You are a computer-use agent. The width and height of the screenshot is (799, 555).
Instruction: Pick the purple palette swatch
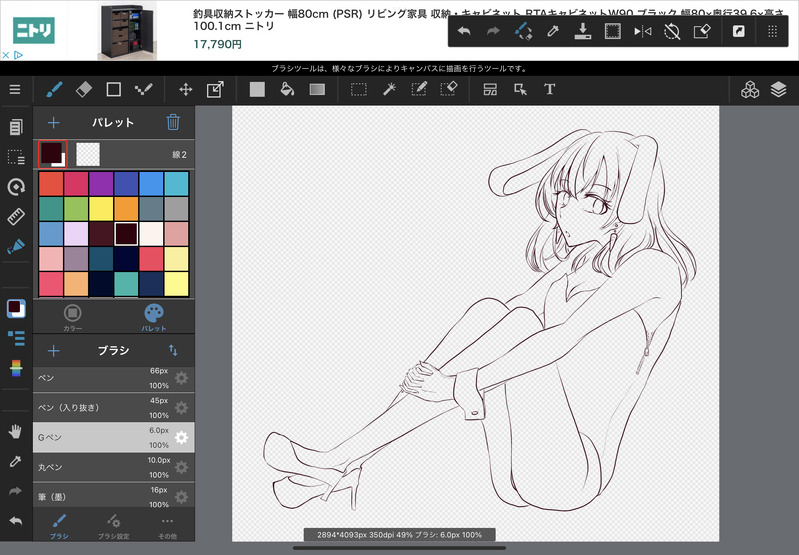(x=101, y=184)
